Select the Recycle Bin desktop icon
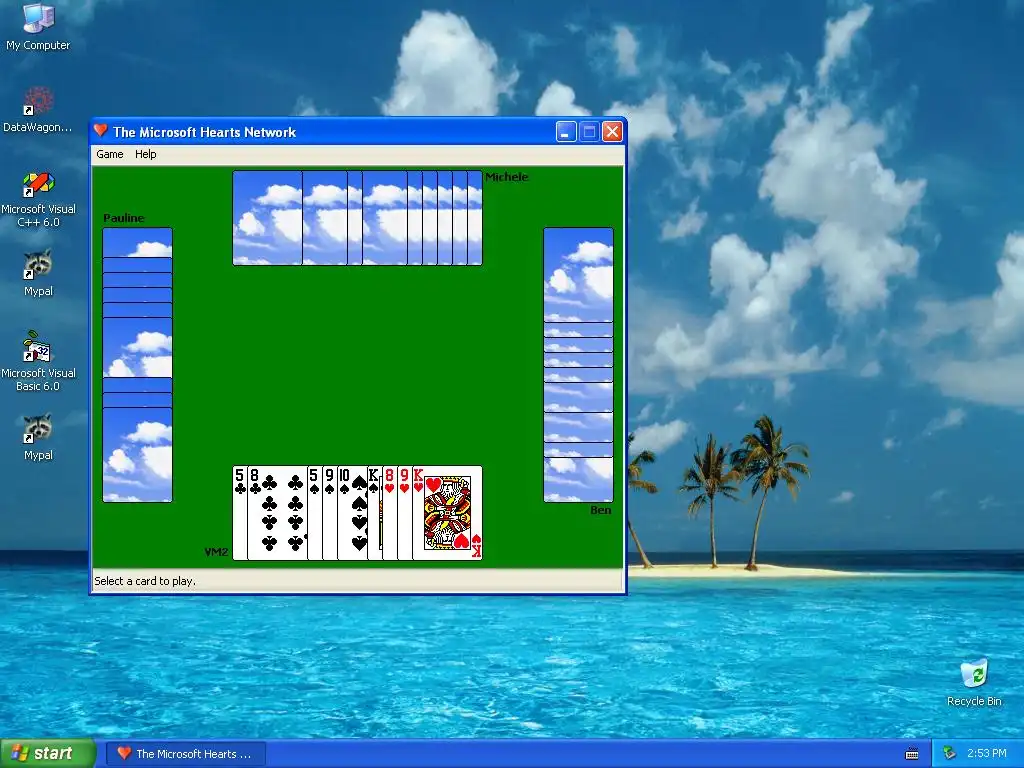 [974, 683]
